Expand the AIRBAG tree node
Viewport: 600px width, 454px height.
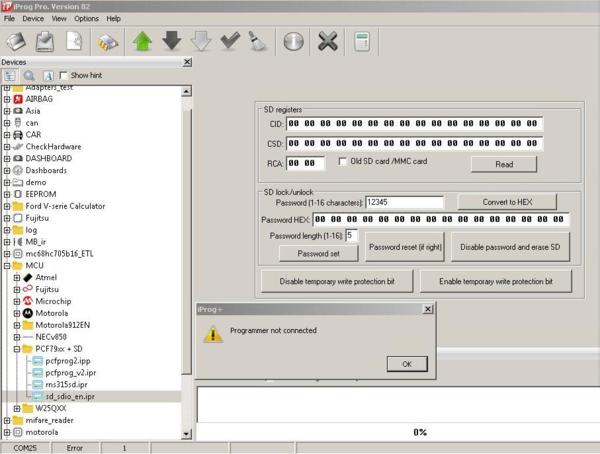(7, 100)
